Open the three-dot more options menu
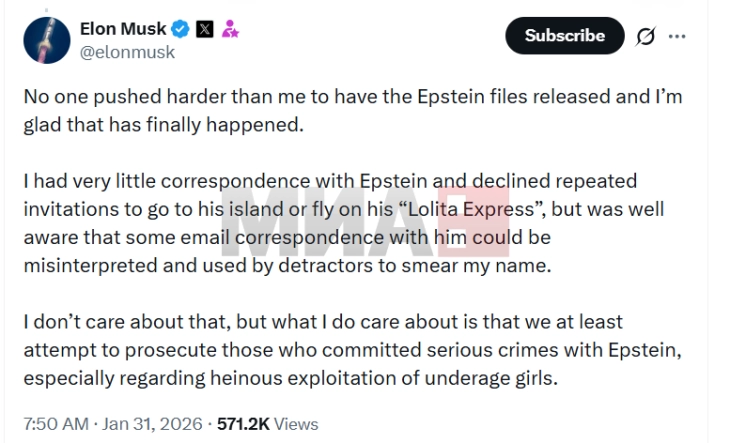The width and height of the screenshot is (730, 443). (x=678, y=36)
